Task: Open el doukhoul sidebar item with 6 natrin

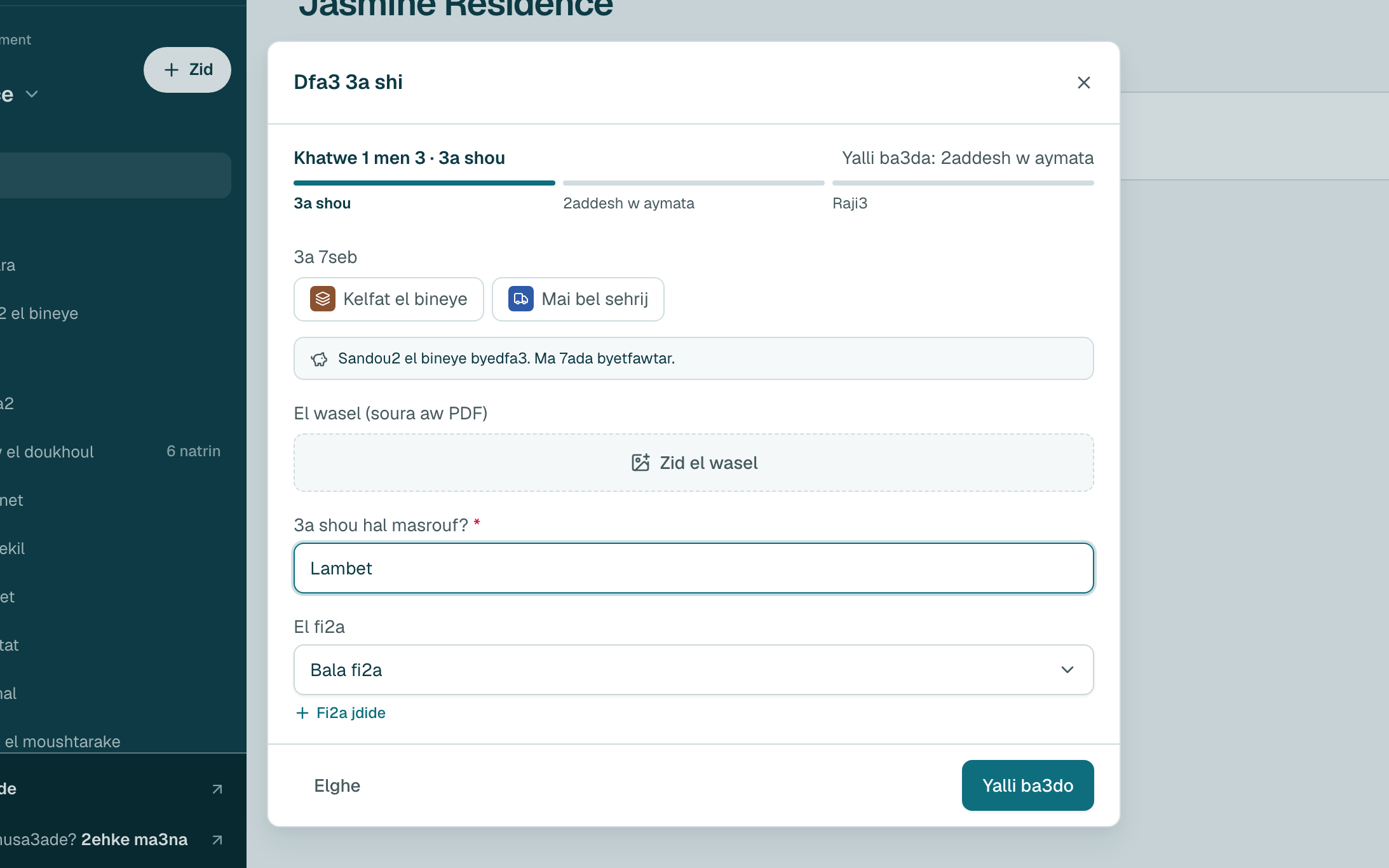Action: tap(111, 451)
